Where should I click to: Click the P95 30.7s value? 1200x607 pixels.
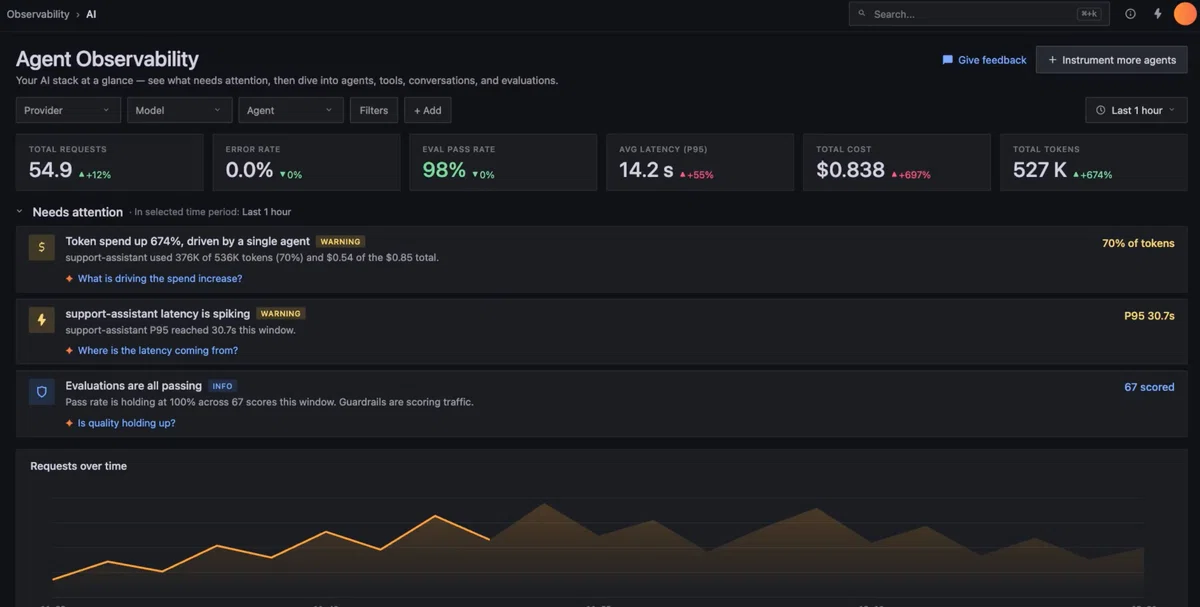click(1149, 316)
